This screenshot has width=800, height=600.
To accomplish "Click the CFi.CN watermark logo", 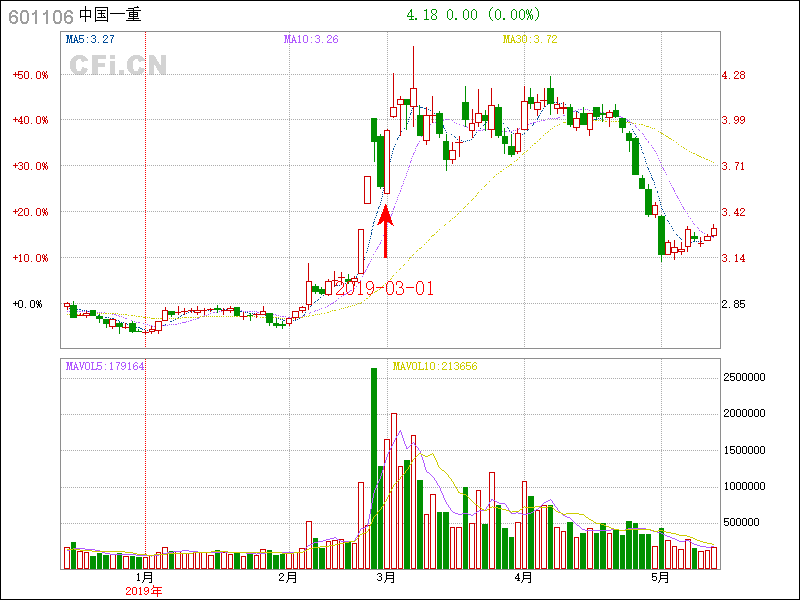I will pos(118,65).
